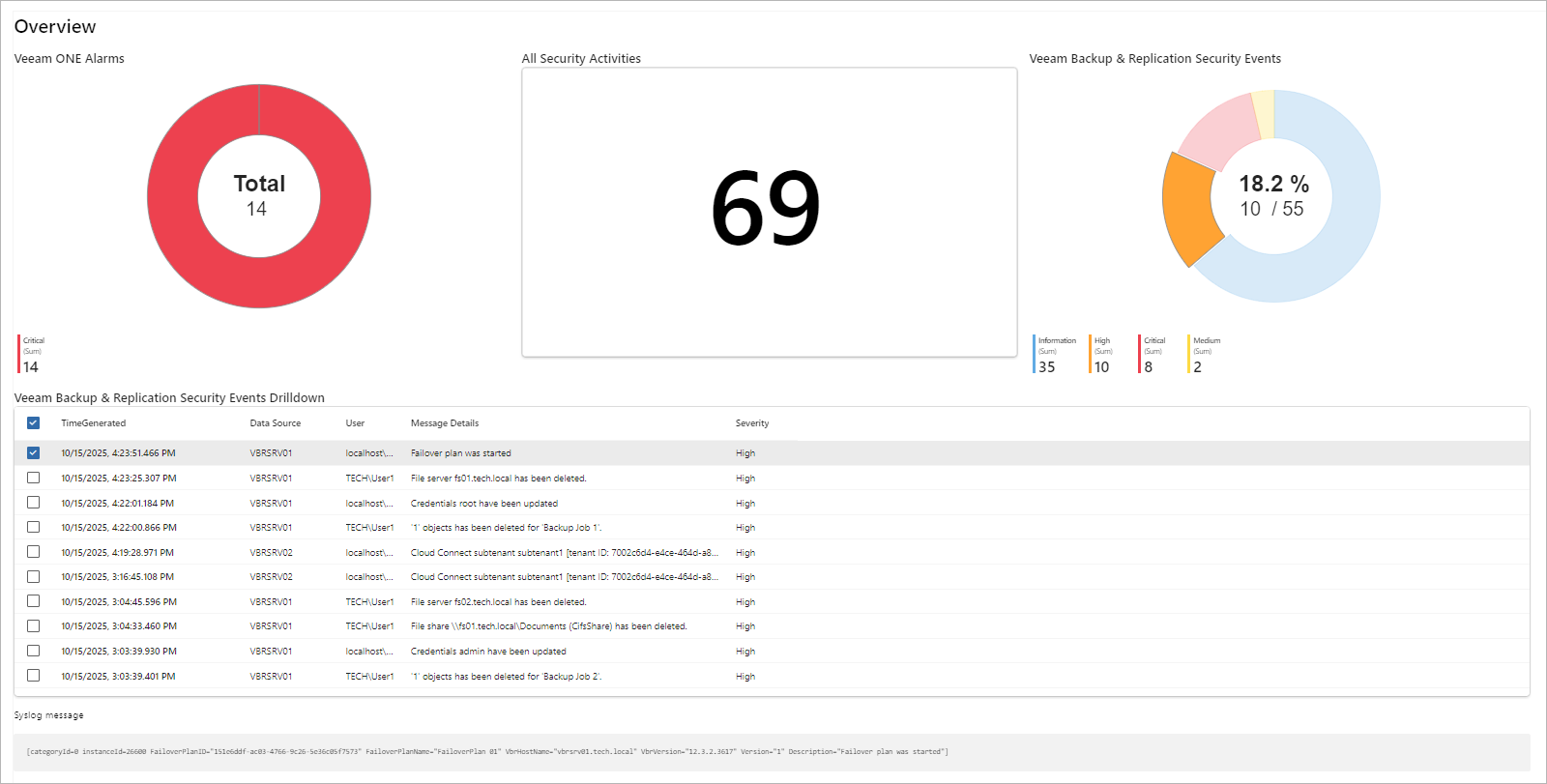This screenshot has height=784, width=1547.
Task: Sort by the Message Details column header
Action: [444, 423]
